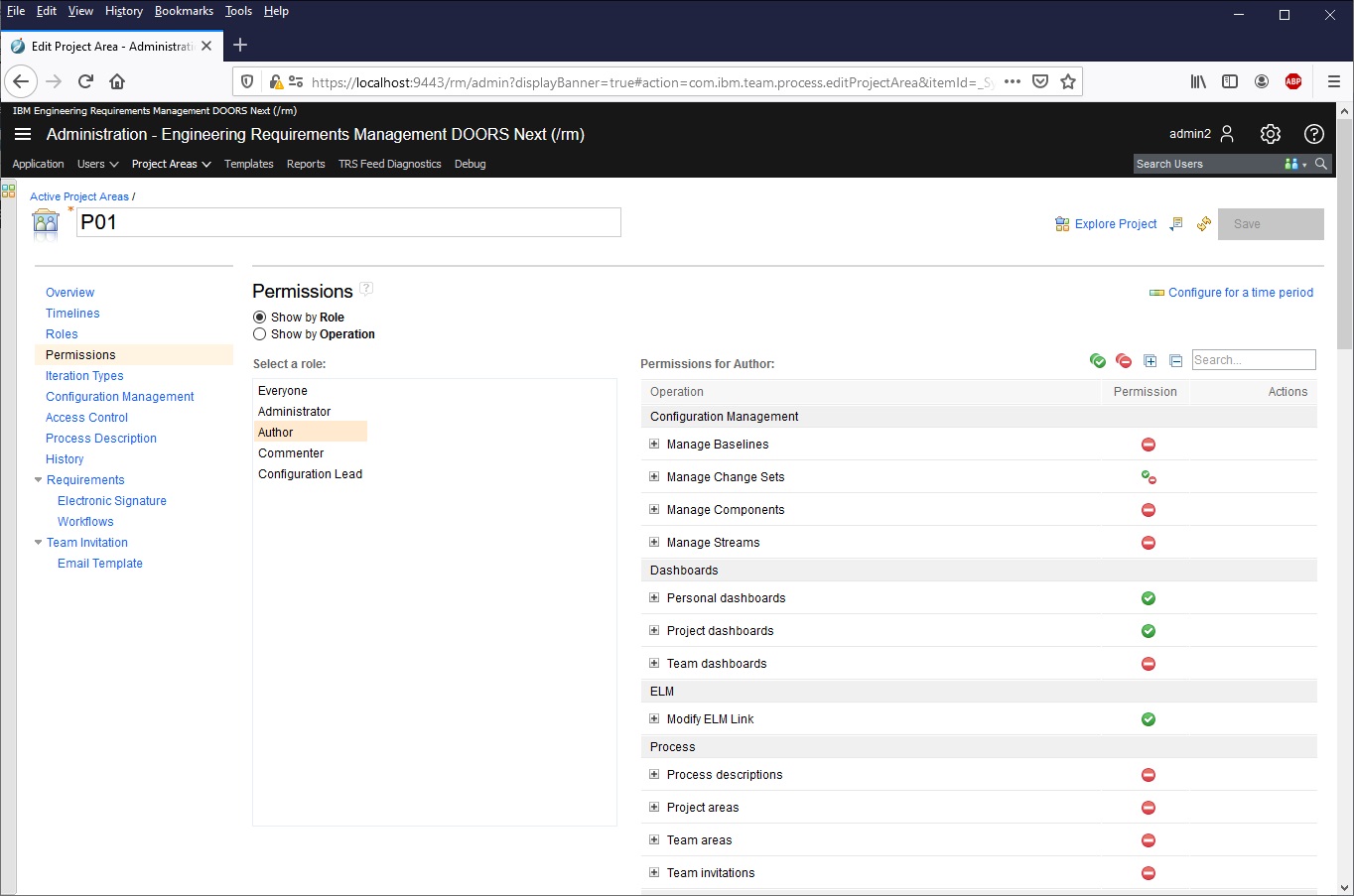Click the magnifier icon in Search Users
Screen dimensions: 1354x896
[x=1321, y=164]
